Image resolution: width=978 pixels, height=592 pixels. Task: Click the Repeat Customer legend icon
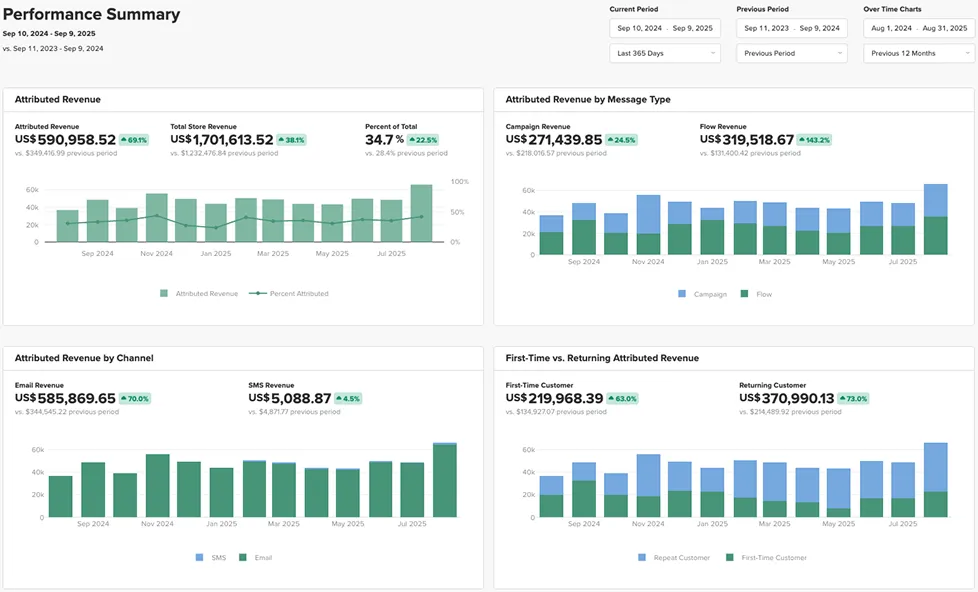[642, 558]
